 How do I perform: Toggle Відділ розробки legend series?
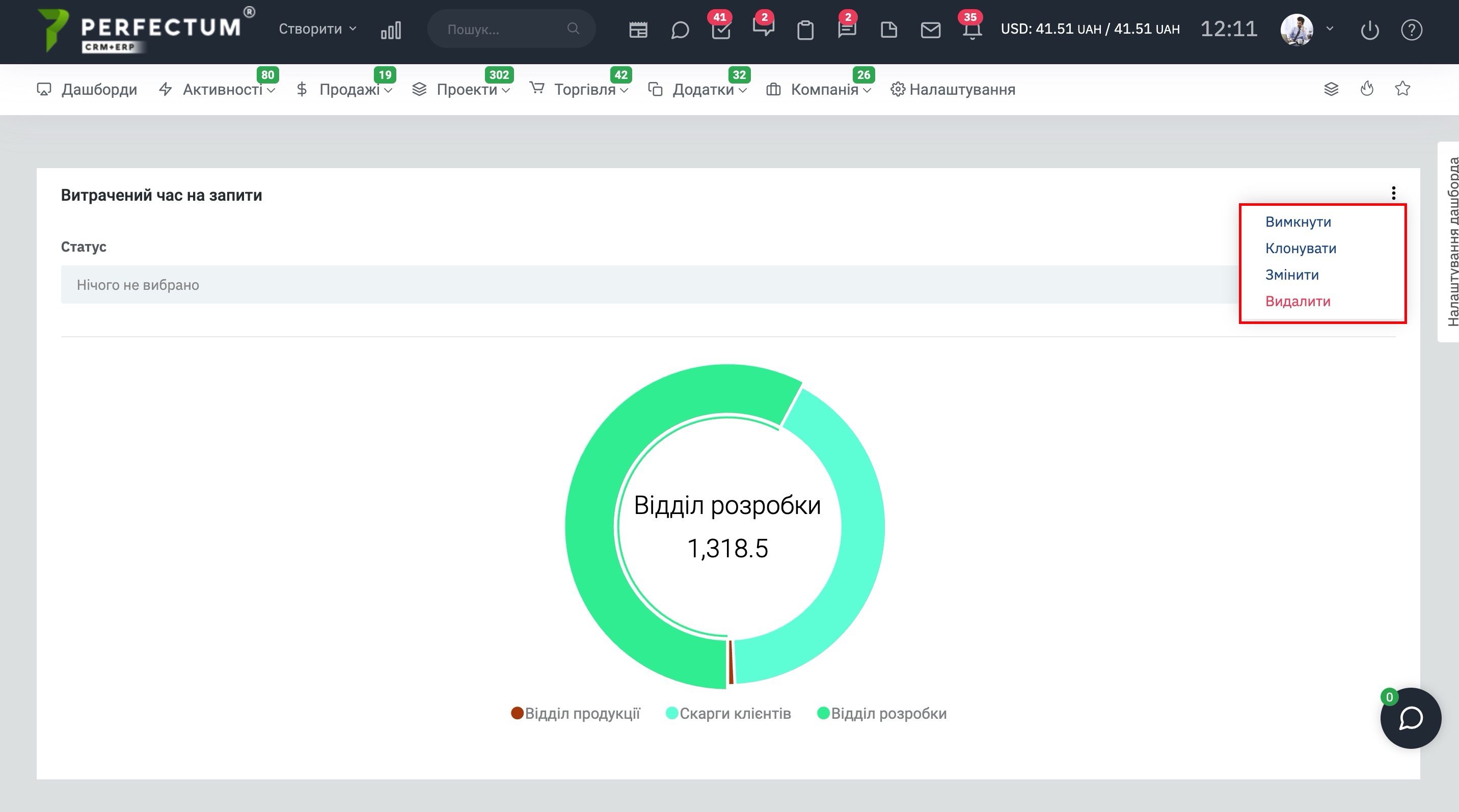pos(882,714)
